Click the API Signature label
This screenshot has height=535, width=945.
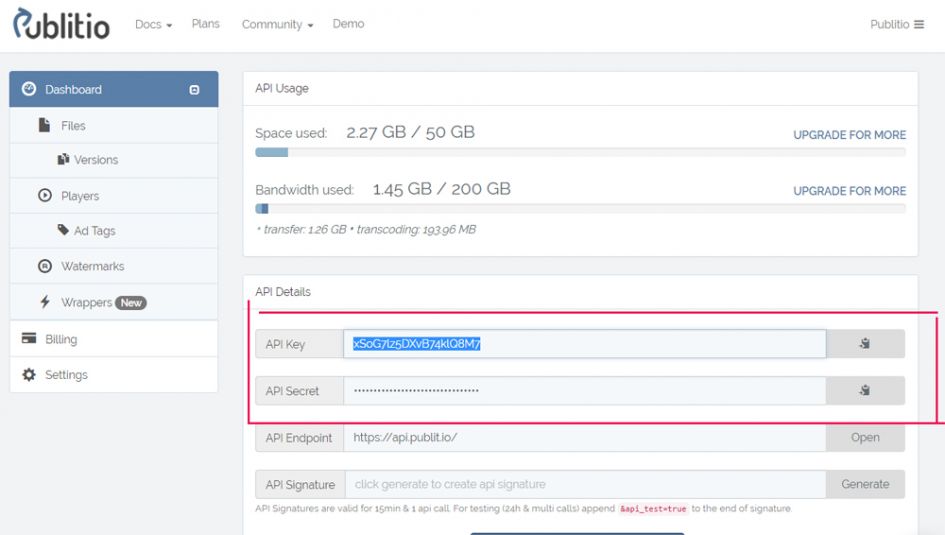point(300,485)
